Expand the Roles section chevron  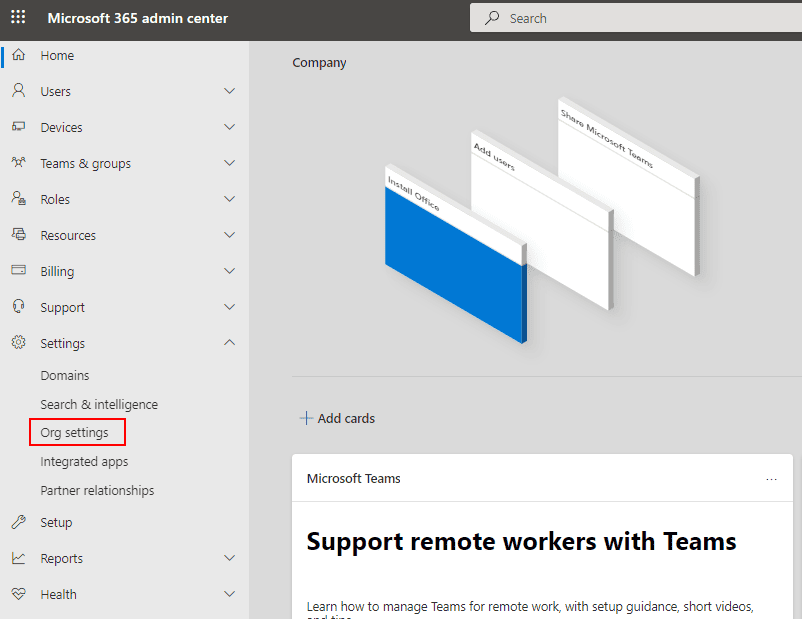pos(229,199)
